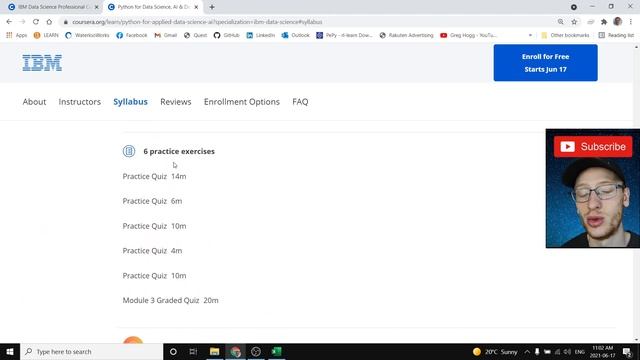640x360 pixels.
Task: Reload the current page
Action: pos(36,22)
